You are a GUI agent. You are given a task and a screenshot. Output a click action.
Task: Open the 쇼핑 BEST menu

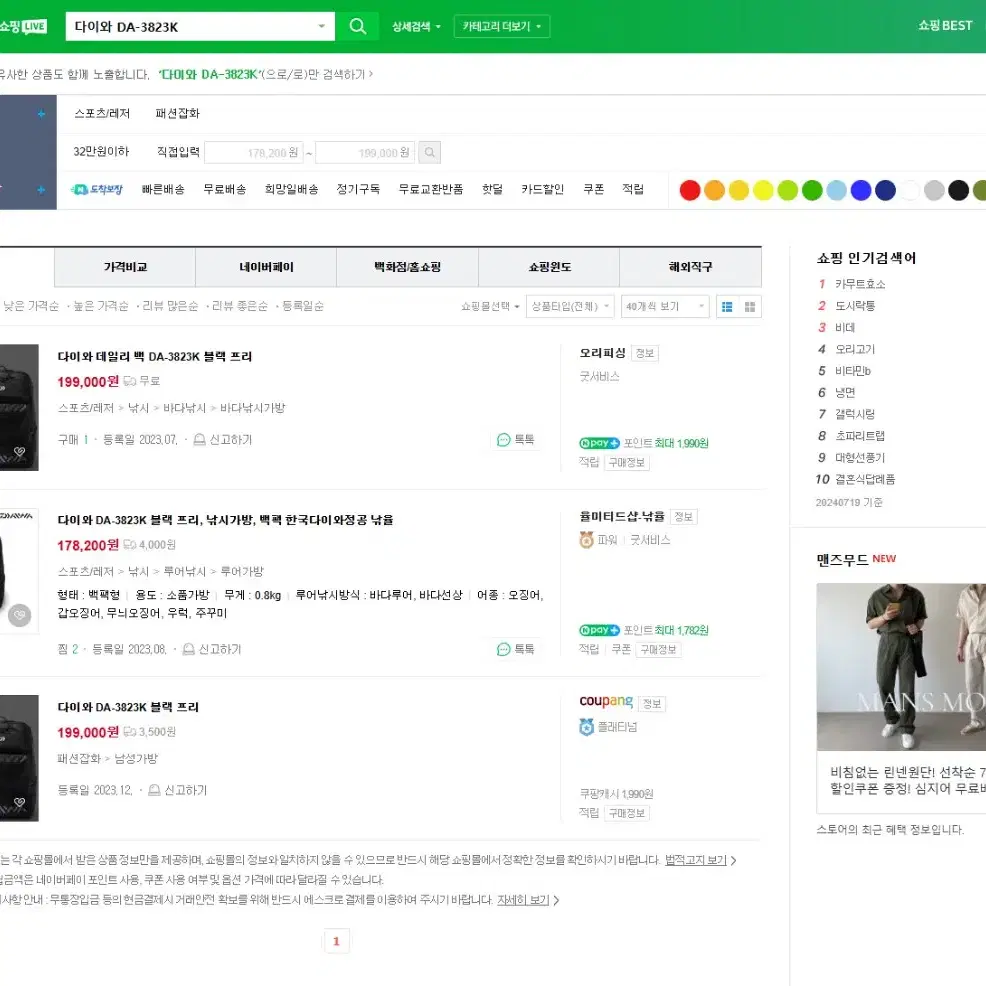point(945,26)
